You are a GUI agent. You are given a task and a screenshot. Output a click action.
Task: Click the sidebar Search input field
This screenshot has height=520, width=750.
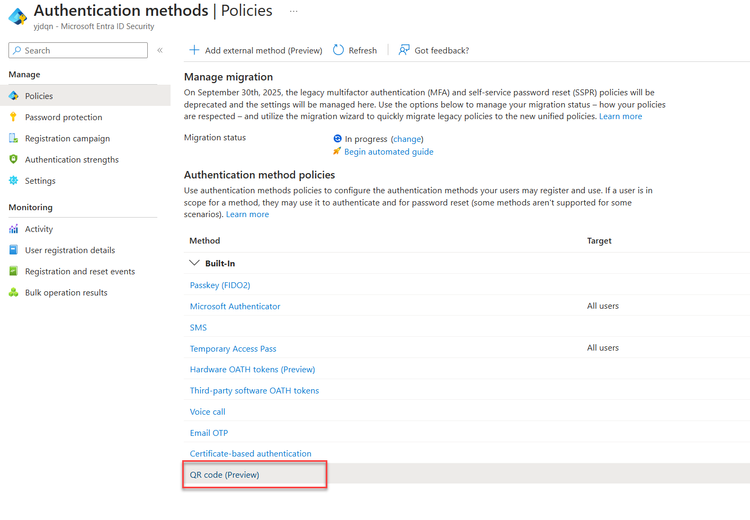point(80,50)
